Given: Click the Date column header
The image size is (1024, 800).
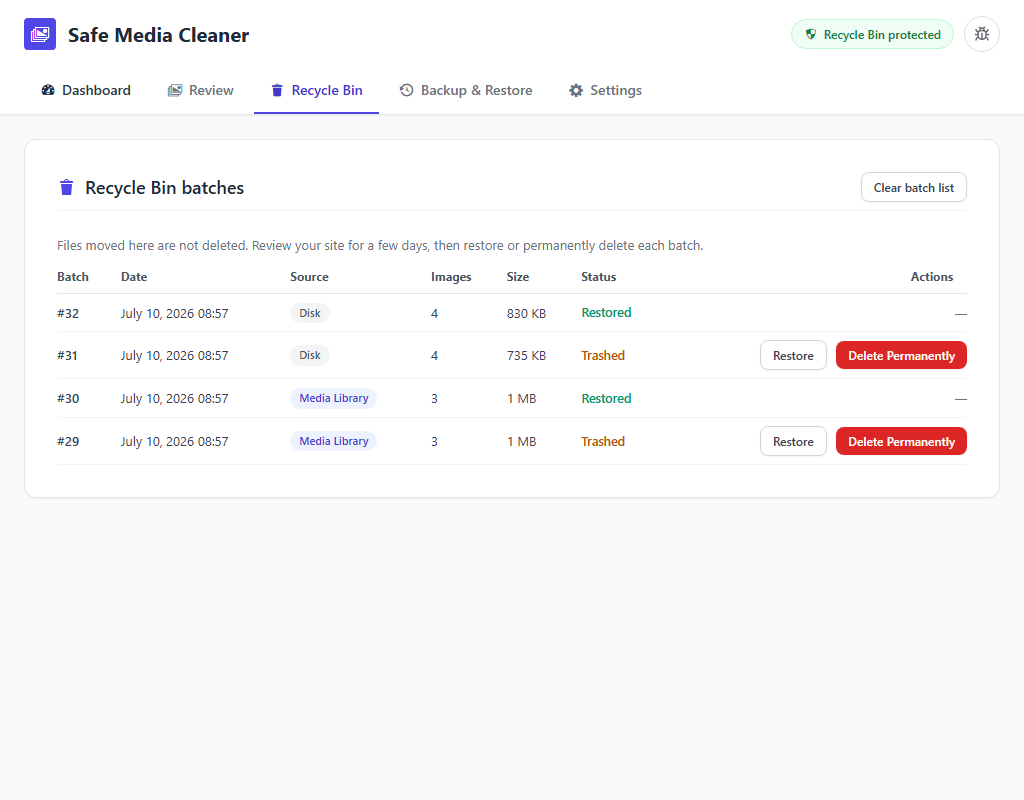Looking at the screenshot, I should 134,277.
